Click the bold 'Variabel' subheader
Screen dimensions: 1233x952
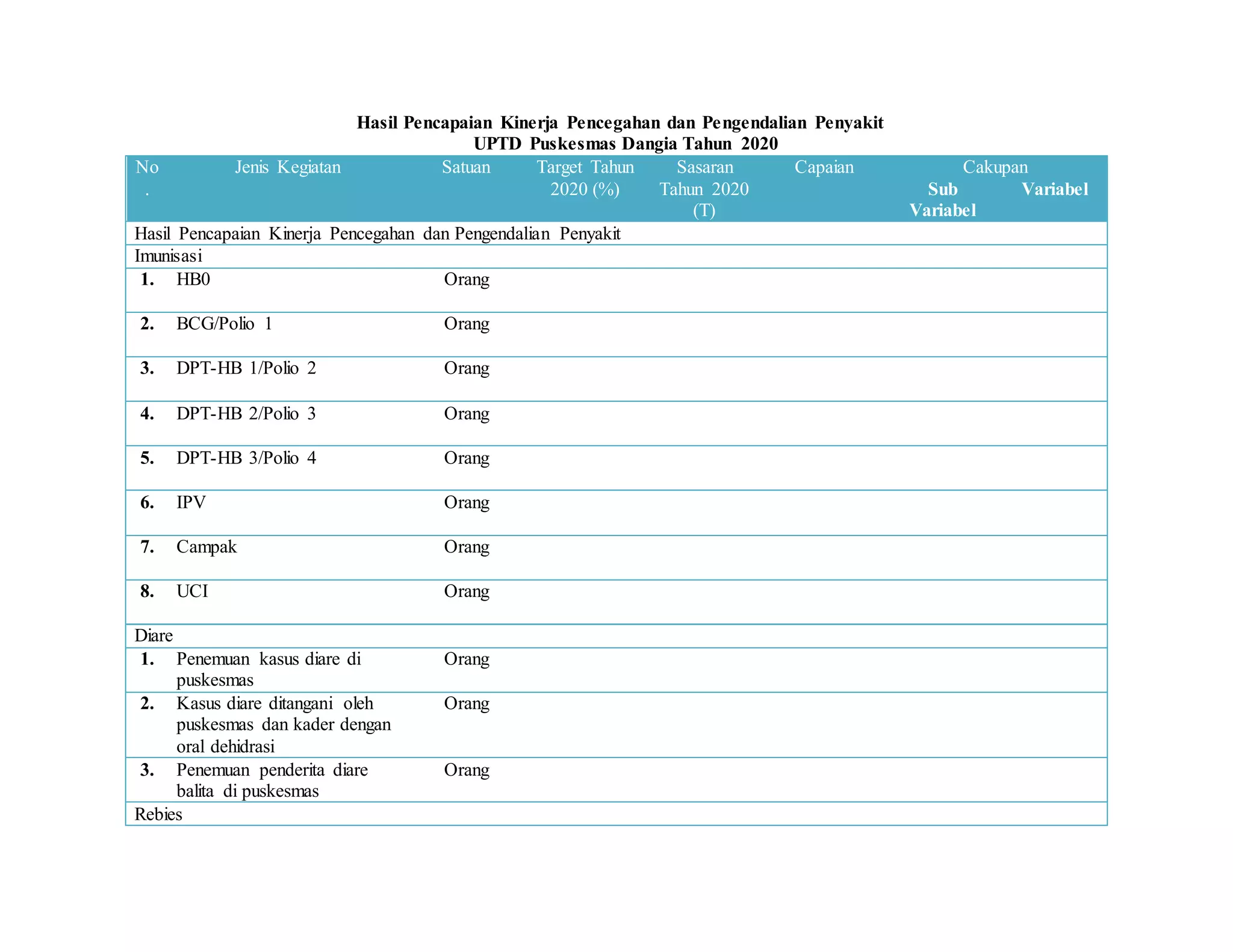point(1054,190)
